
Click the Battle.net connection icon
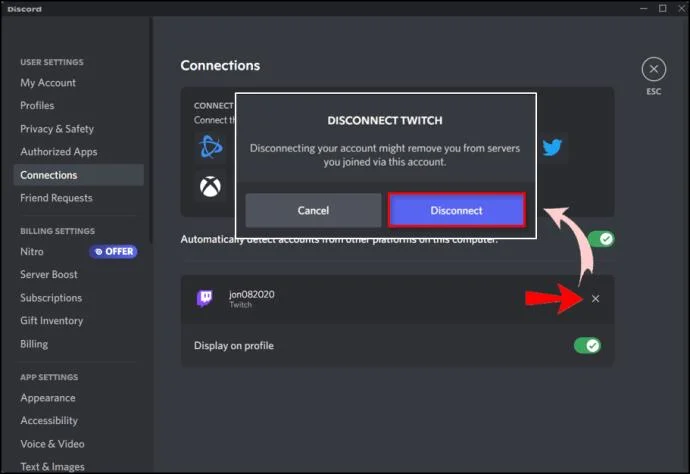click(211, 147)
